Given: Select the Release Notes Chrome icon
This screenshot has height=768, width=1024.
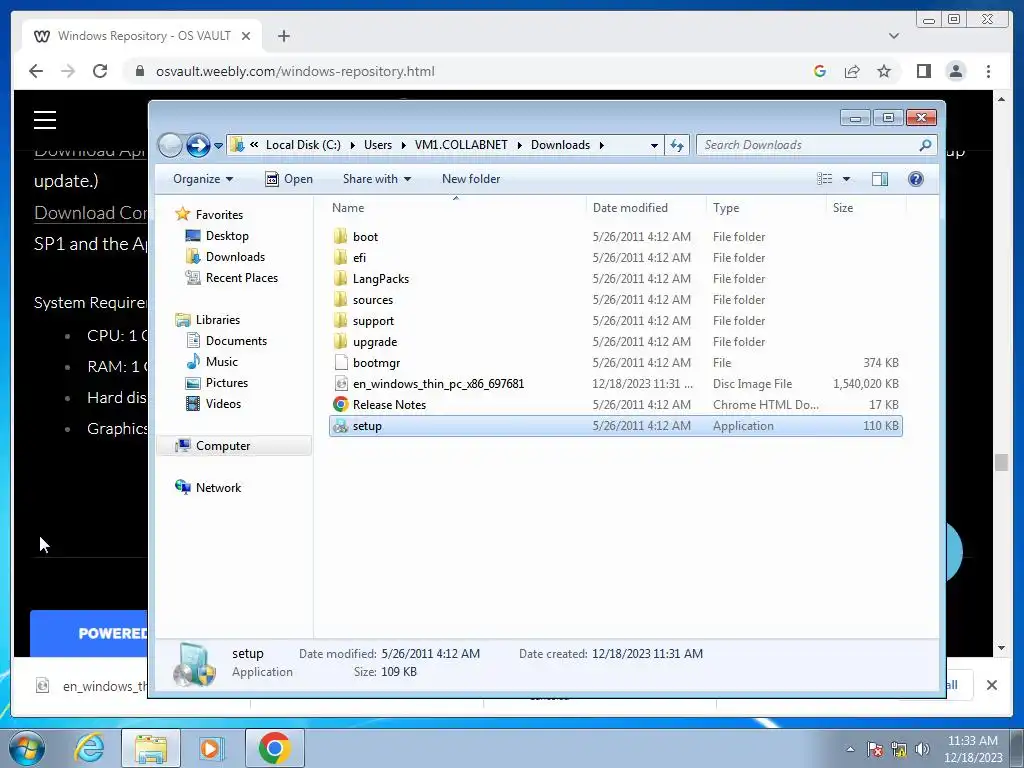Looking at the screenshot, I should click(340, 404).
